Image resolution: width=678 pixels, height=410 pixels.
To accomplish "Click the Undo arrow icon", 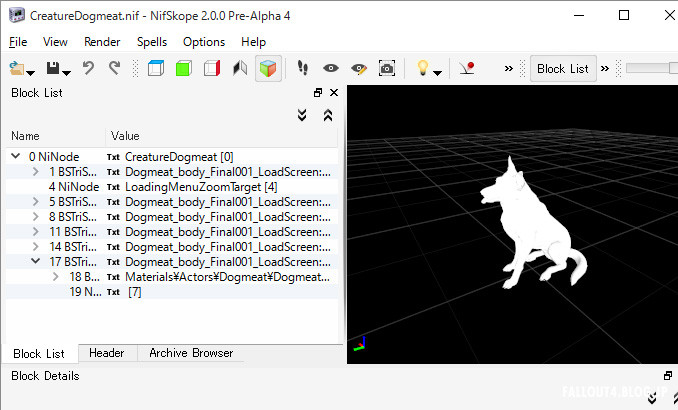I will point(88,68).
